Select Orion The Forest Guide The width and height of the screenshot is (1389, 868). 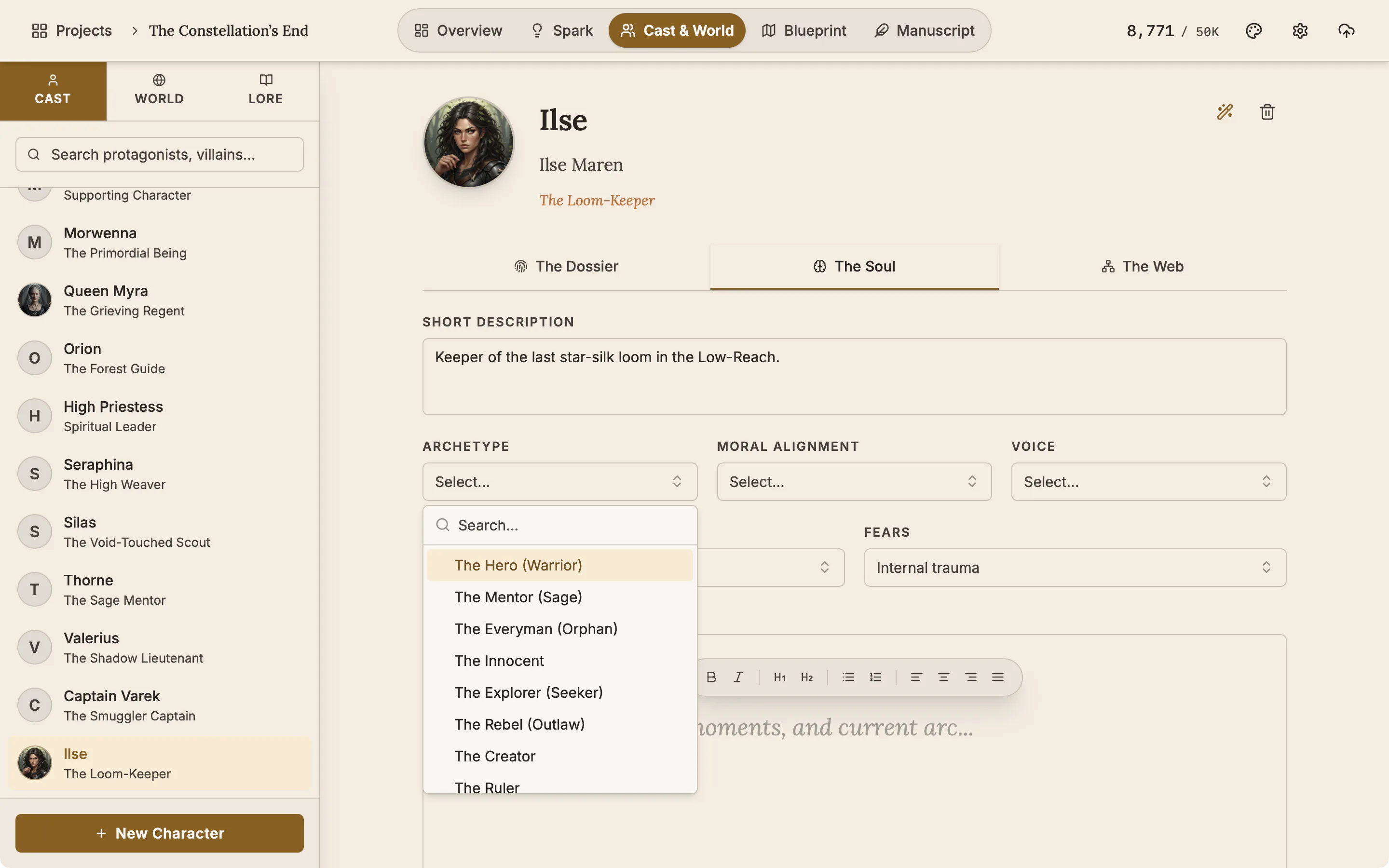(159, 358)
